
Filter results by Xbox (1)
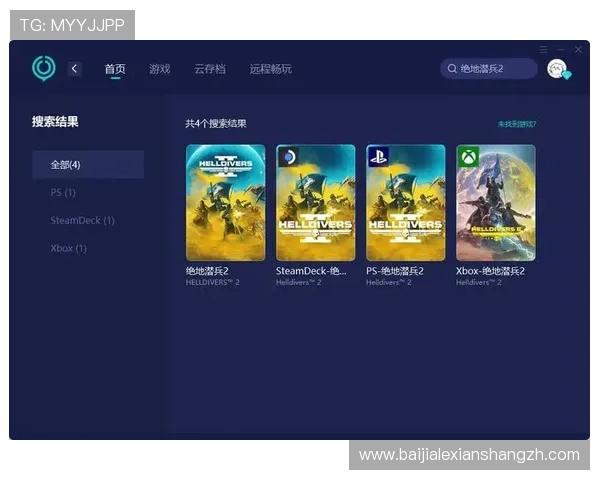pos(69,248)
